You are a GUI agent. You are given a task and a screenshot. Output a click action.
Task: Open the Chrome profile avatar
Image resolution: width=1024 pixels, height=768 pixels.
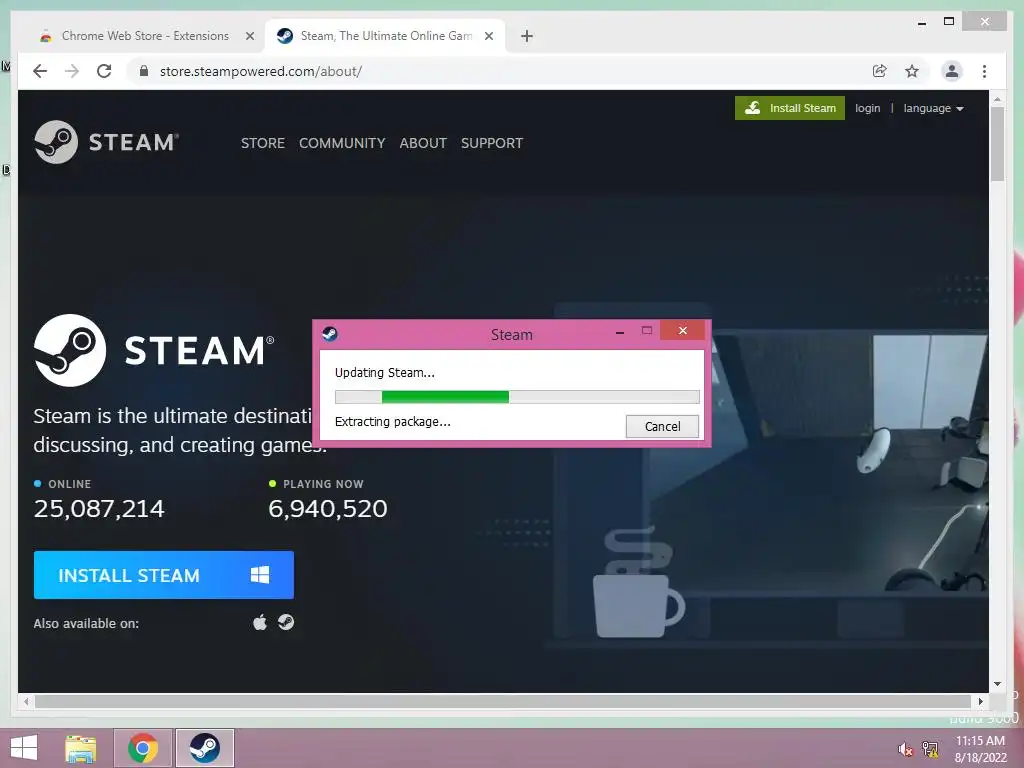[952, 71]
